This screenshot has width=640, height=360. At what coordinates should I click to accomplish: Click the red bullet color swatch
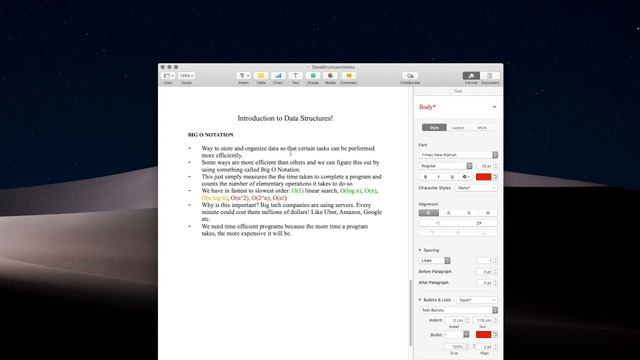(x=484, y=335)
